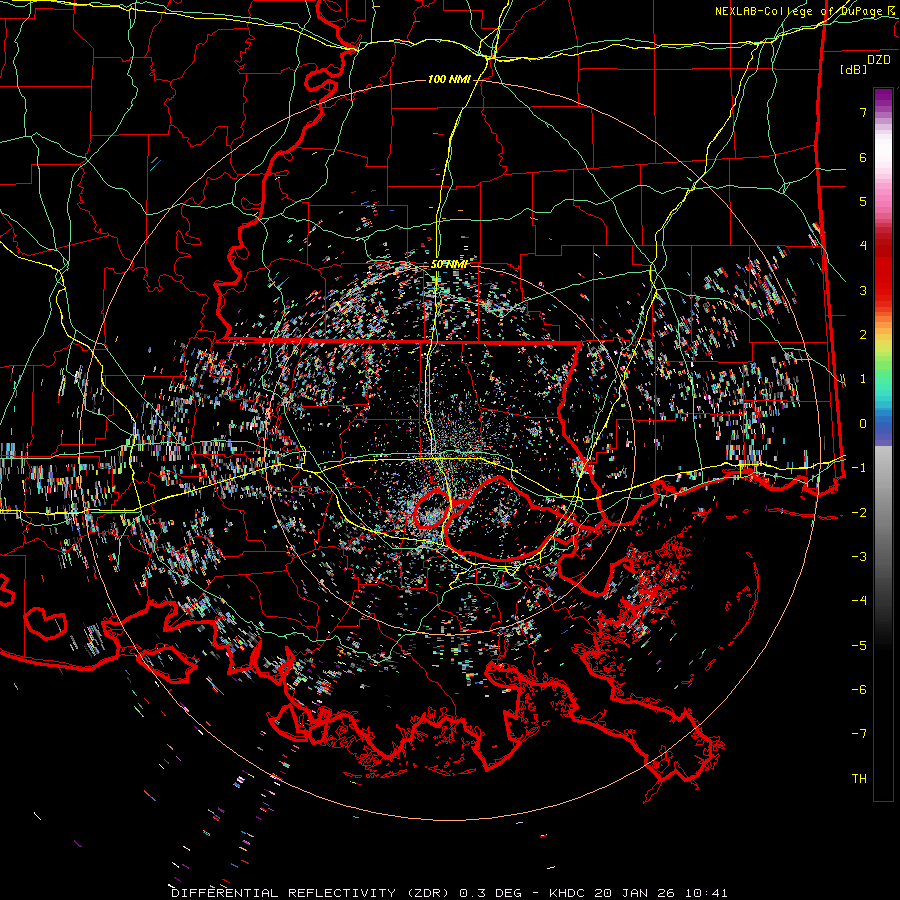Click the 0.3 DEG elevation text
Viewport: 900px width, 900px height.
coord(490,893)
